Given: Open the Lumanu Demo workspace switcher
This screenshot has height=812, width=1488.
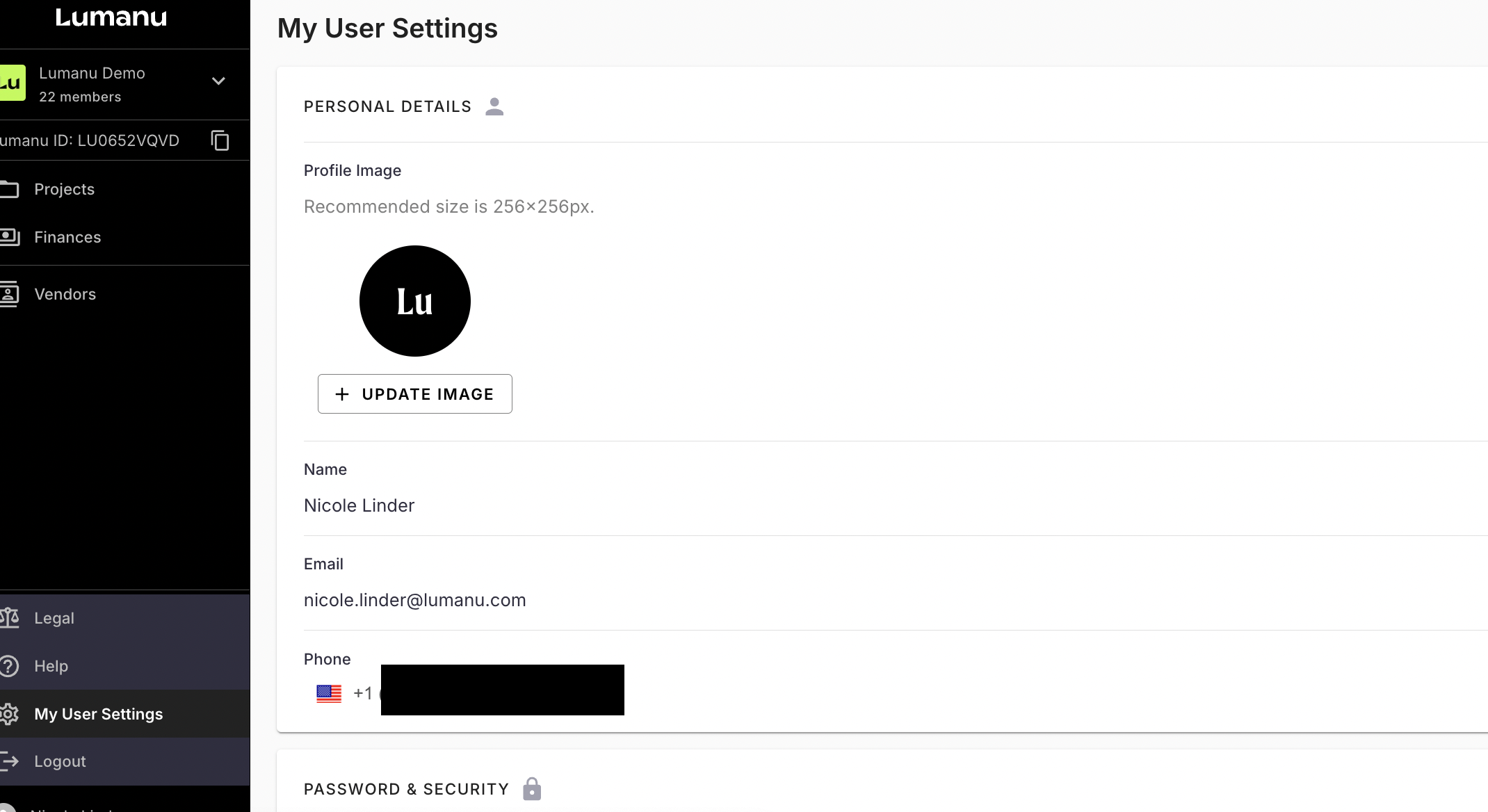Looking at the screenshot, I should tap(92, 83).
